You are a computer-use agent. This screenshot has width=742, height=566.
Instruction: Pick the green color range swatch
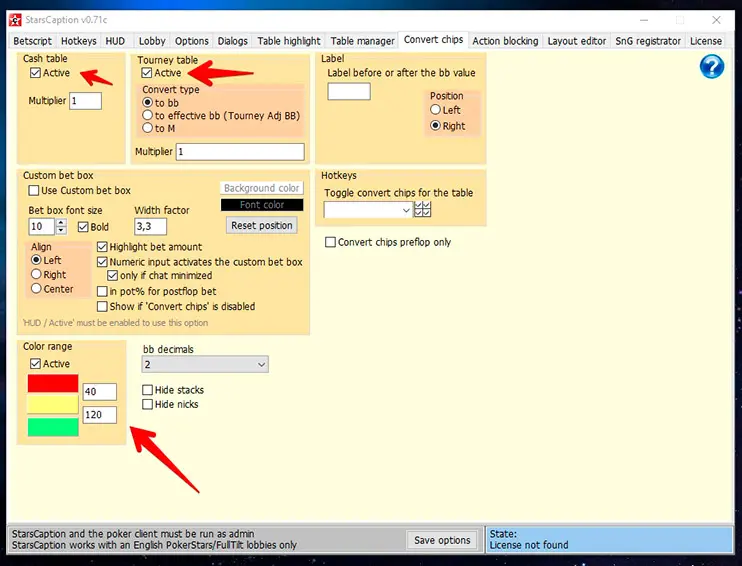tap(53, 427)
